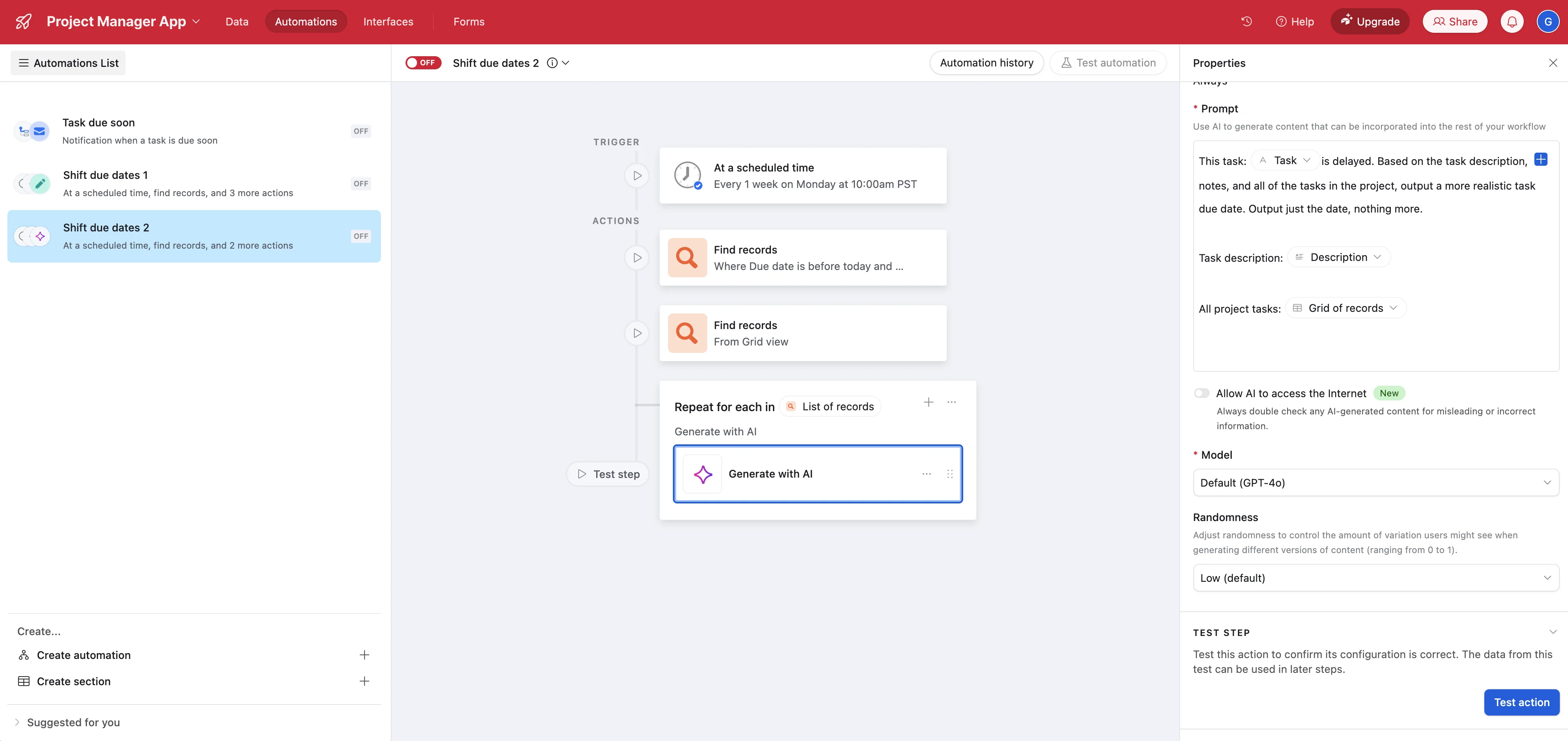The image size is (1568, 741).
Task: Open the Forms tab
Action: coord(468,21)
